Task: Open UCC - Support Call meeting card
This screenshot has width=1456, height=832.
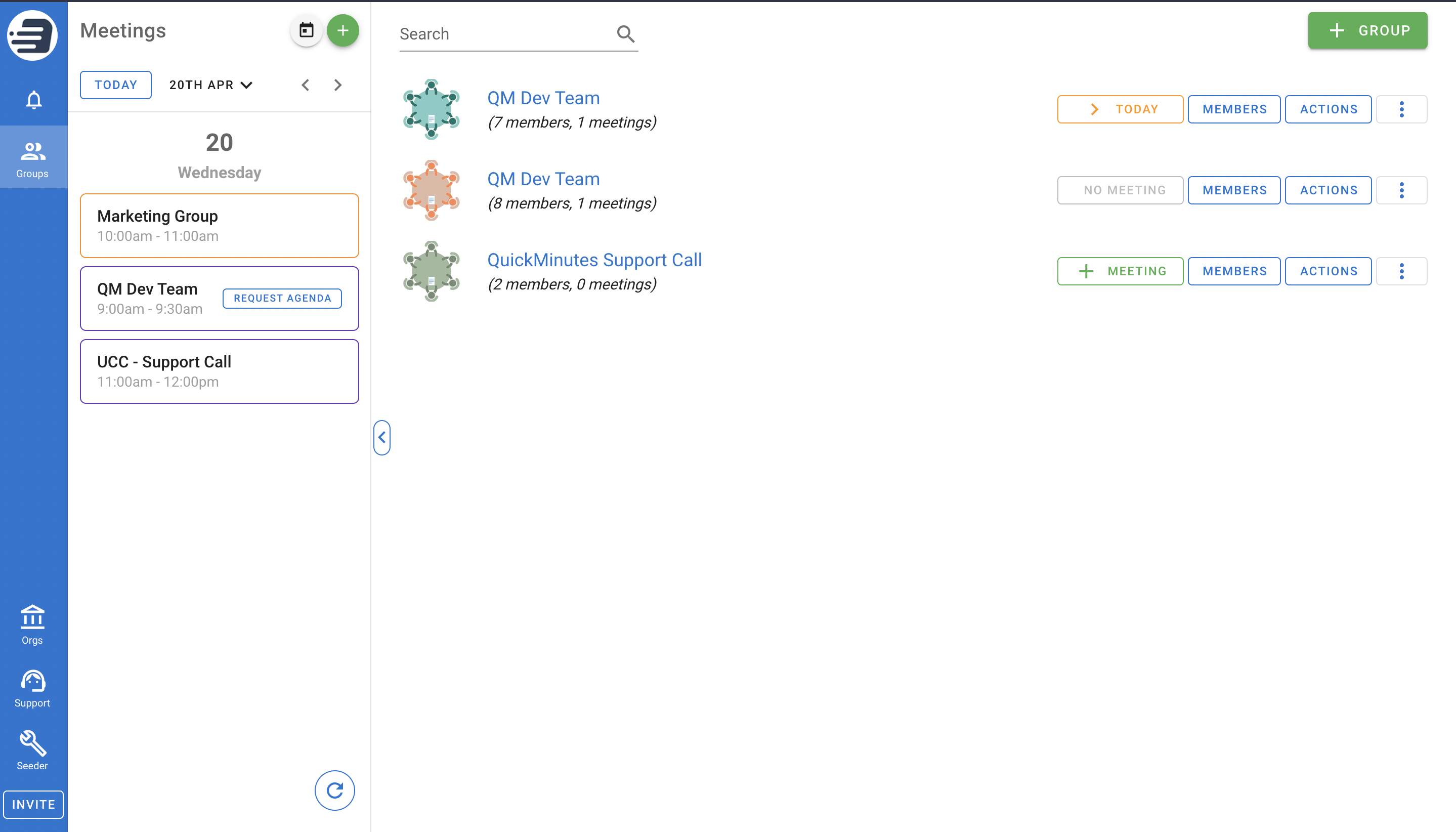Action: [220, 371]
